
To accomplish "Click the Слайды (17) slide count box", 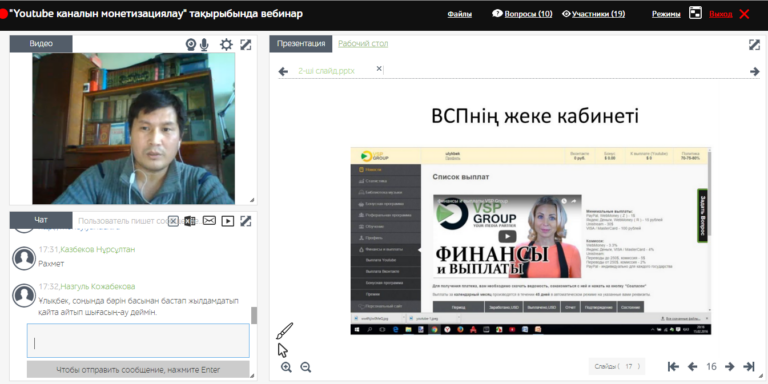I will (617, 366).
